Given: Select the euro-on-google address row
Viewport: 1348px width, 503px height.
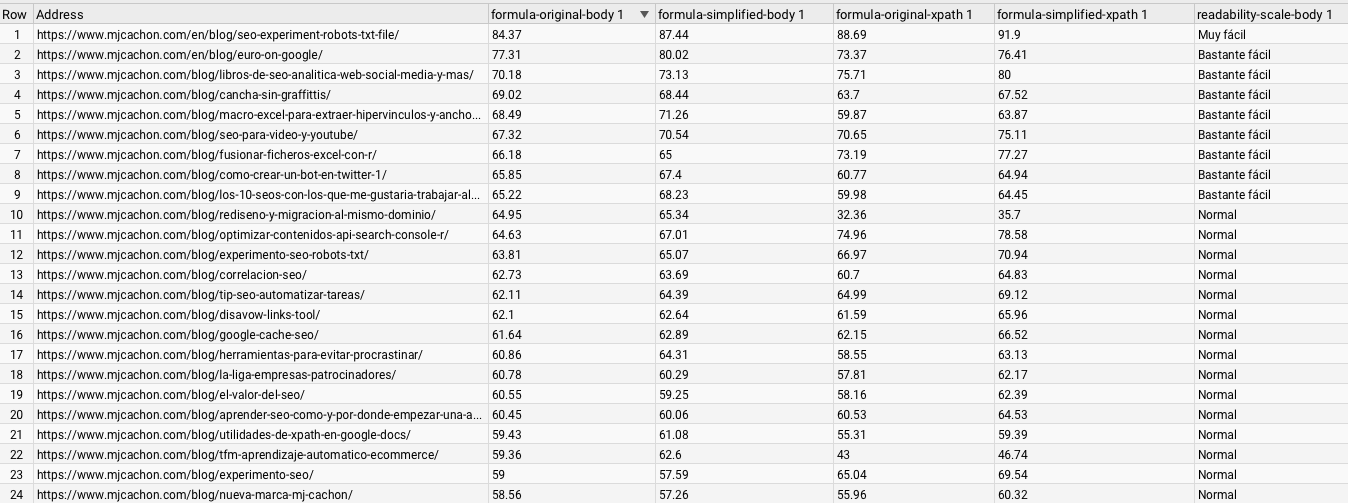Looking at the screenshot, I should click(x=180, y=55).
